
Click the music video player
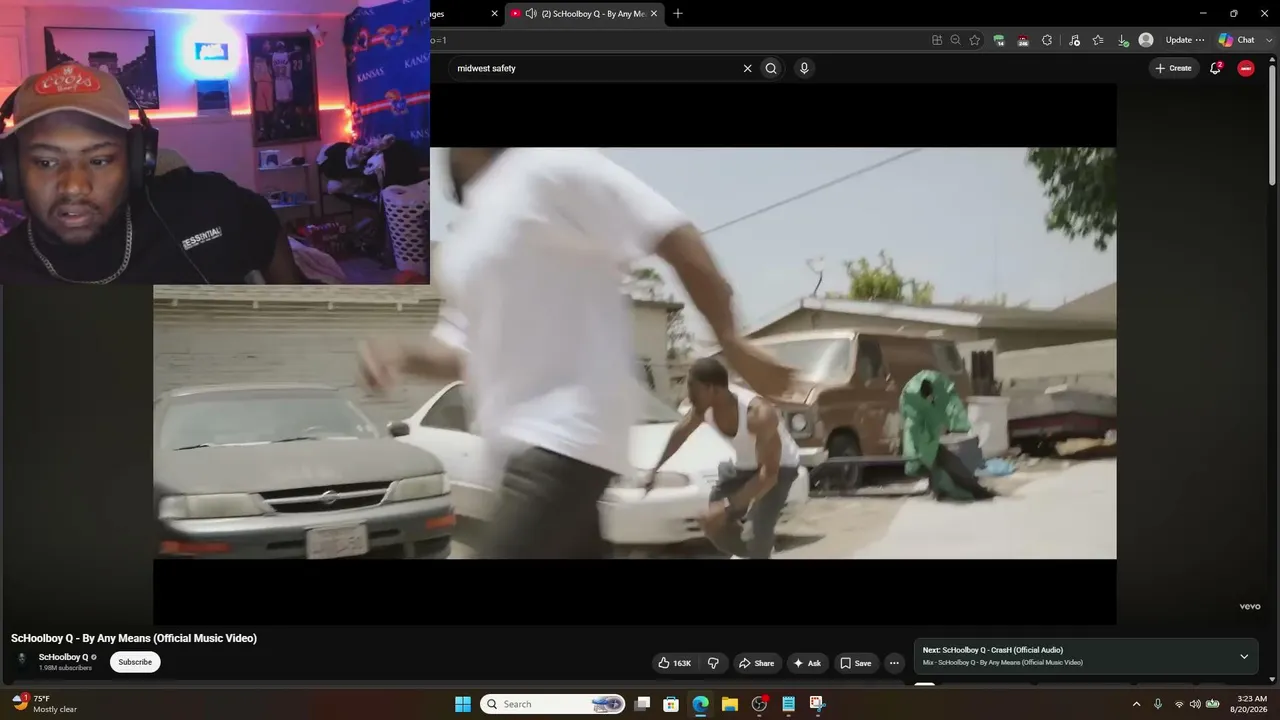[634, 353]
